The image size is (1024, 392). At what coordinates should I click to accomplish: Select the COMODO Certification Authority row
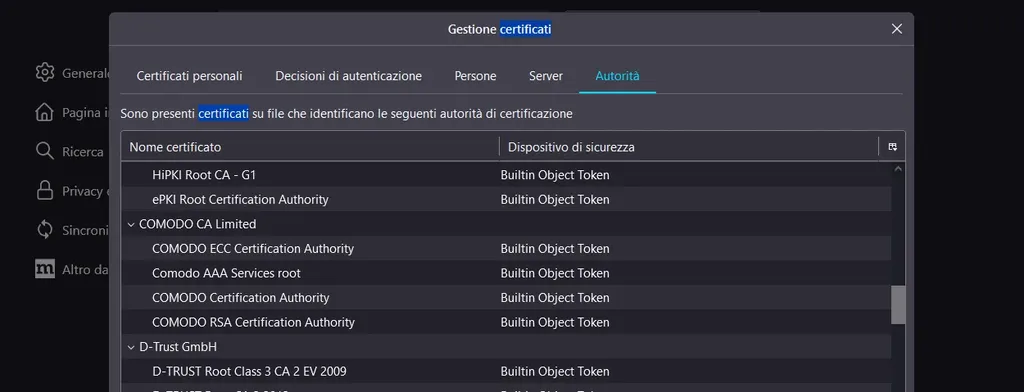506,297
